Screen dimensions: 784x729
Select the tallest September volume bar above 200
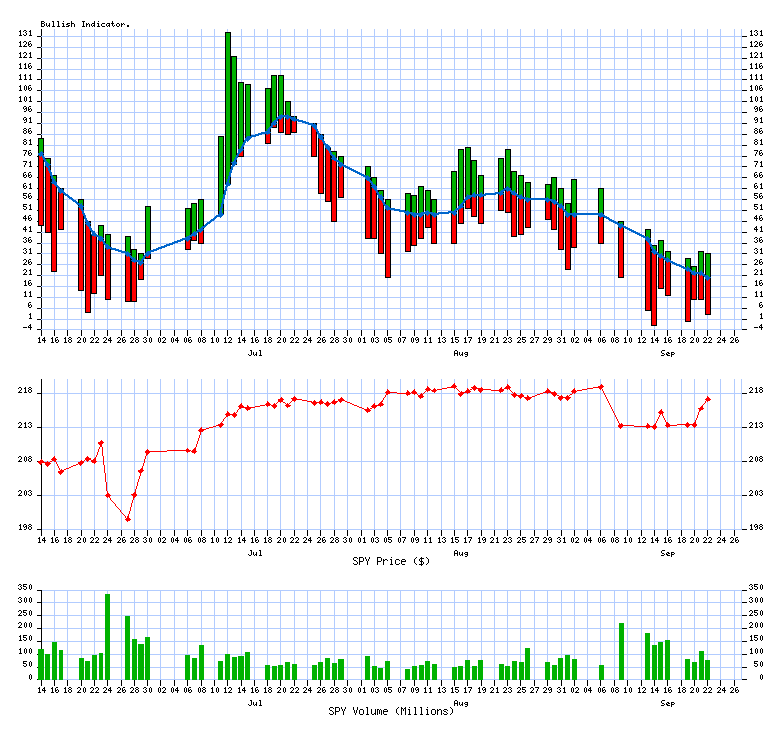(621, 650)
